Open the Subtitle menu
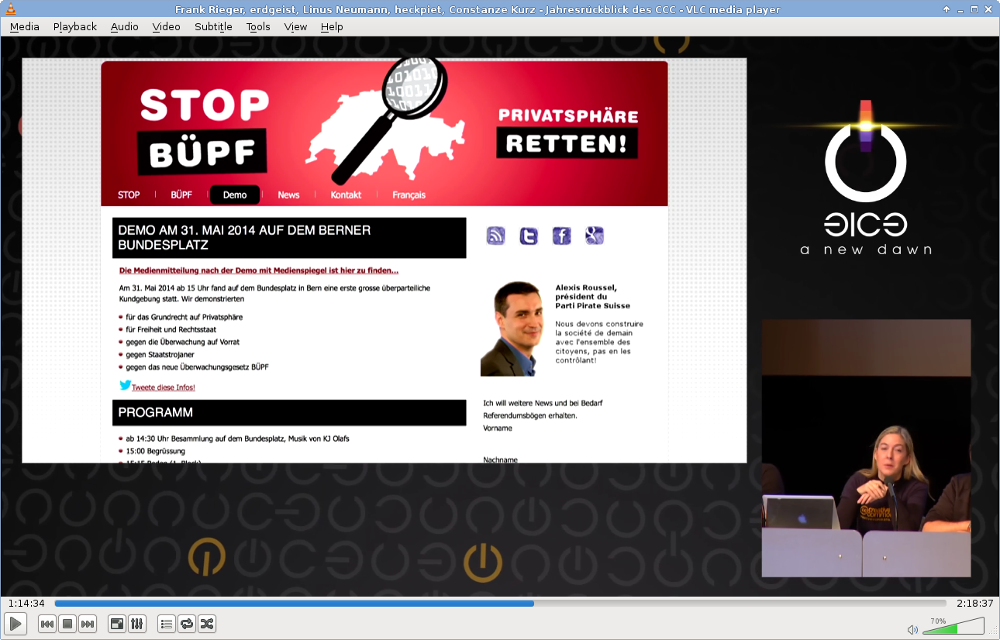1000x640 pixels. [213, 27]
